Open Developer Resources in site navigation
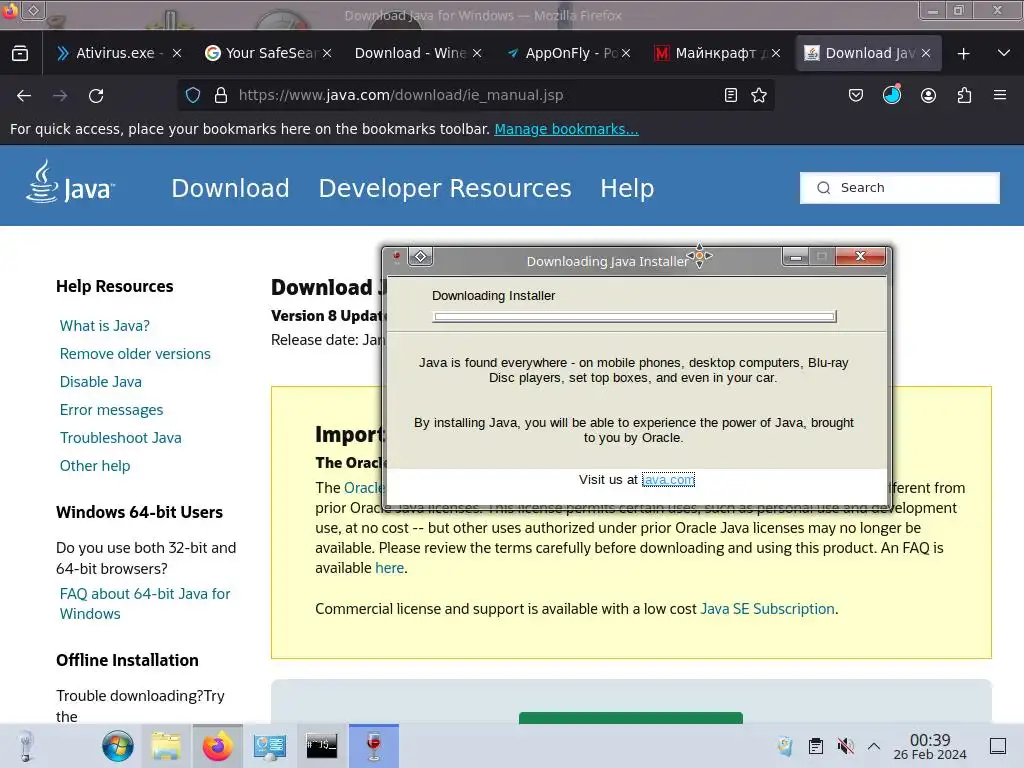 pos(445,188)
